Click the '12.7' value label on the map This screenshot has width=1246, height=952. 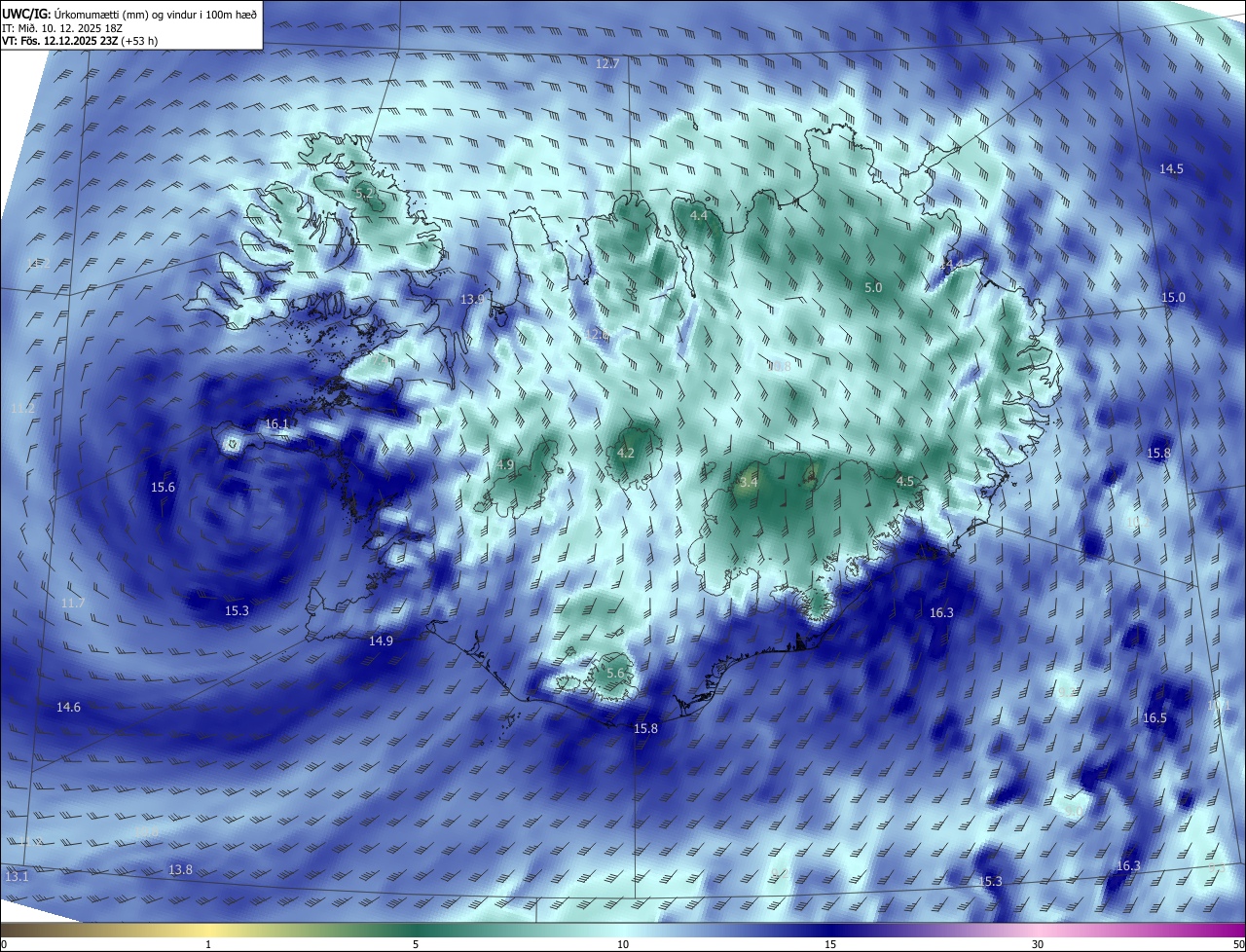(x=607, y=63)
